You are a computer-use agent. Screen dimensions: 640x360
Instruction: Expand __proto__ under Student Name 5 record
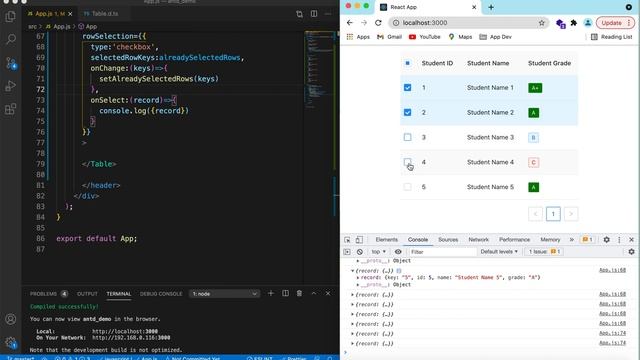point(358,285)
